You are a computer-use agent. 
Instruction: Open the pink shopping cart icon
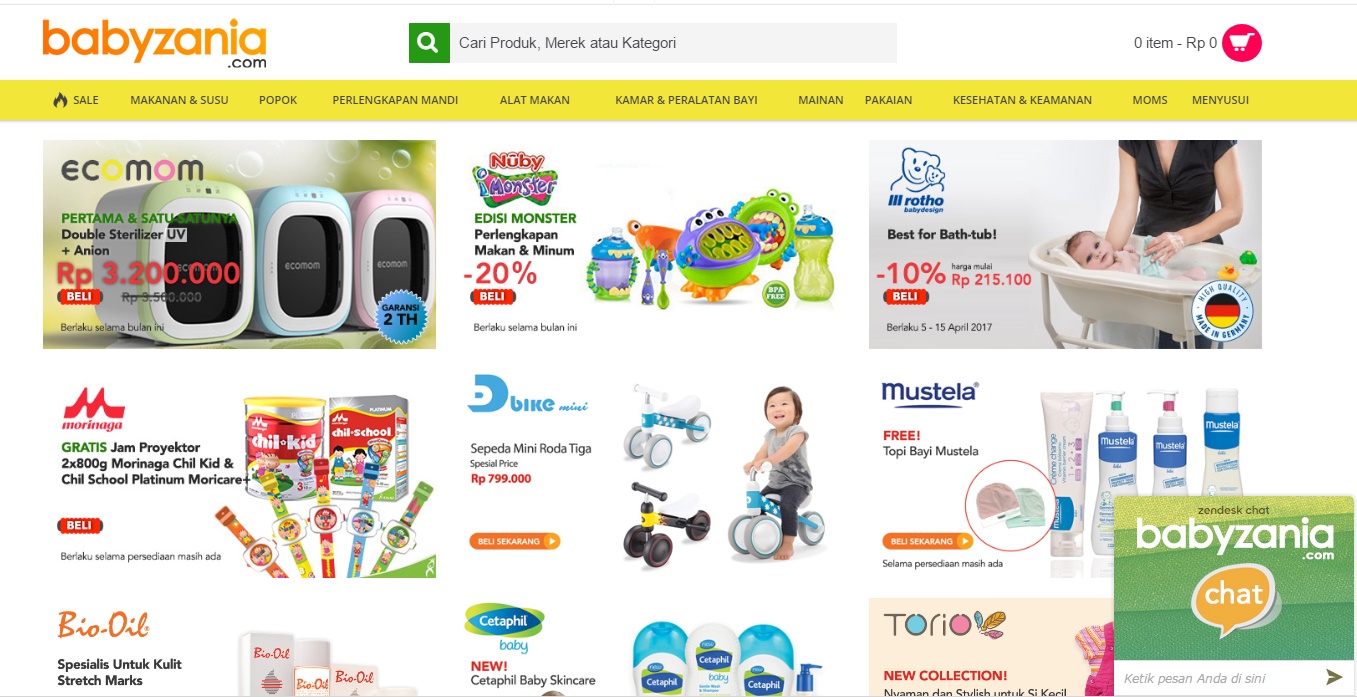(1242, 43)
